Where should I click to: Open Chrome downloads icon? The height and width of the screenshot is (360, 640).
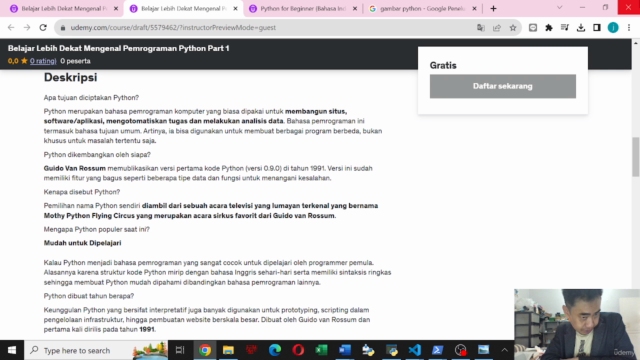click(580, 28)
